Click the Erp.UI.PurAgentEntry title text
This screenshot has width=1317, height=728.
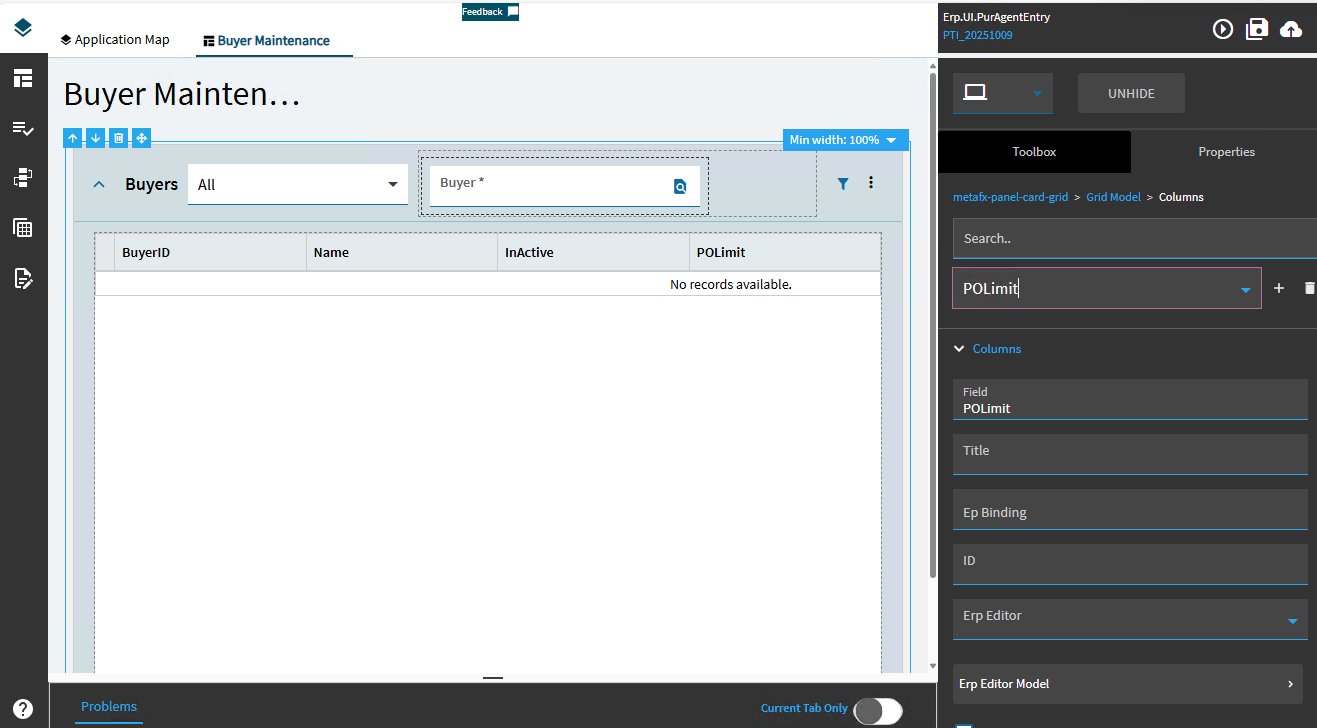point(996,17)
